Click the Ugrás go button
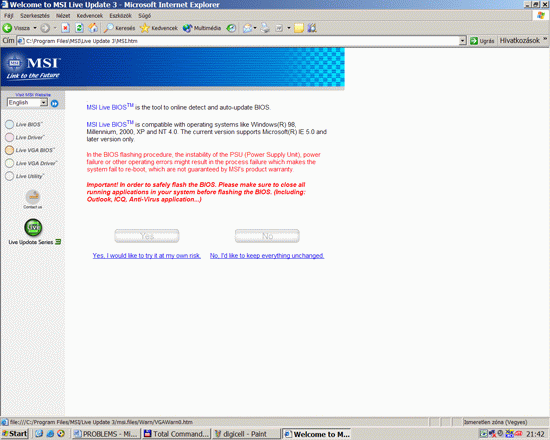The width and height of the screenshot is (550, 440). click(x=482, y=41)
